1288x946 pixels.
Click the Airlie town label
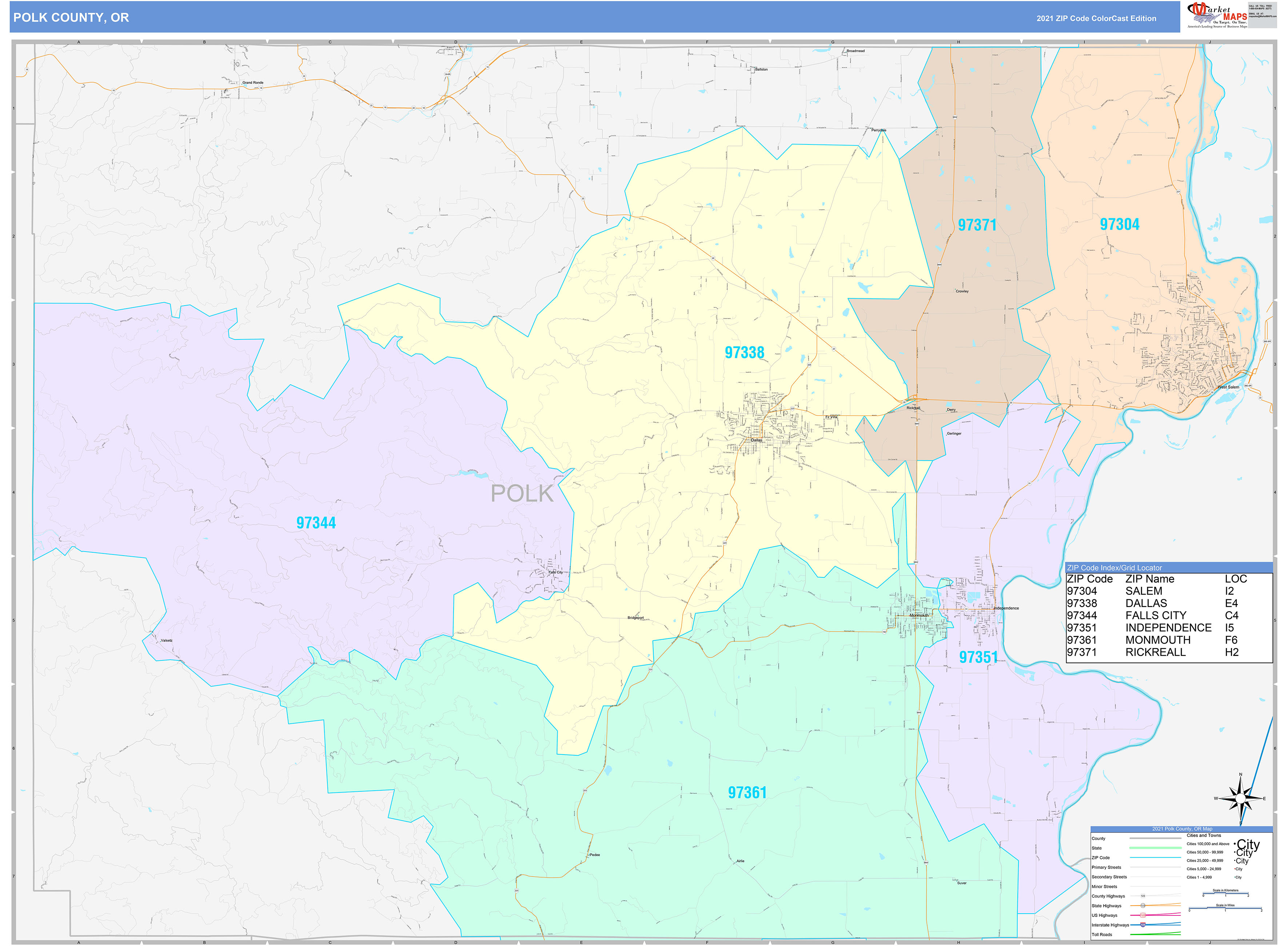point(740,861)
